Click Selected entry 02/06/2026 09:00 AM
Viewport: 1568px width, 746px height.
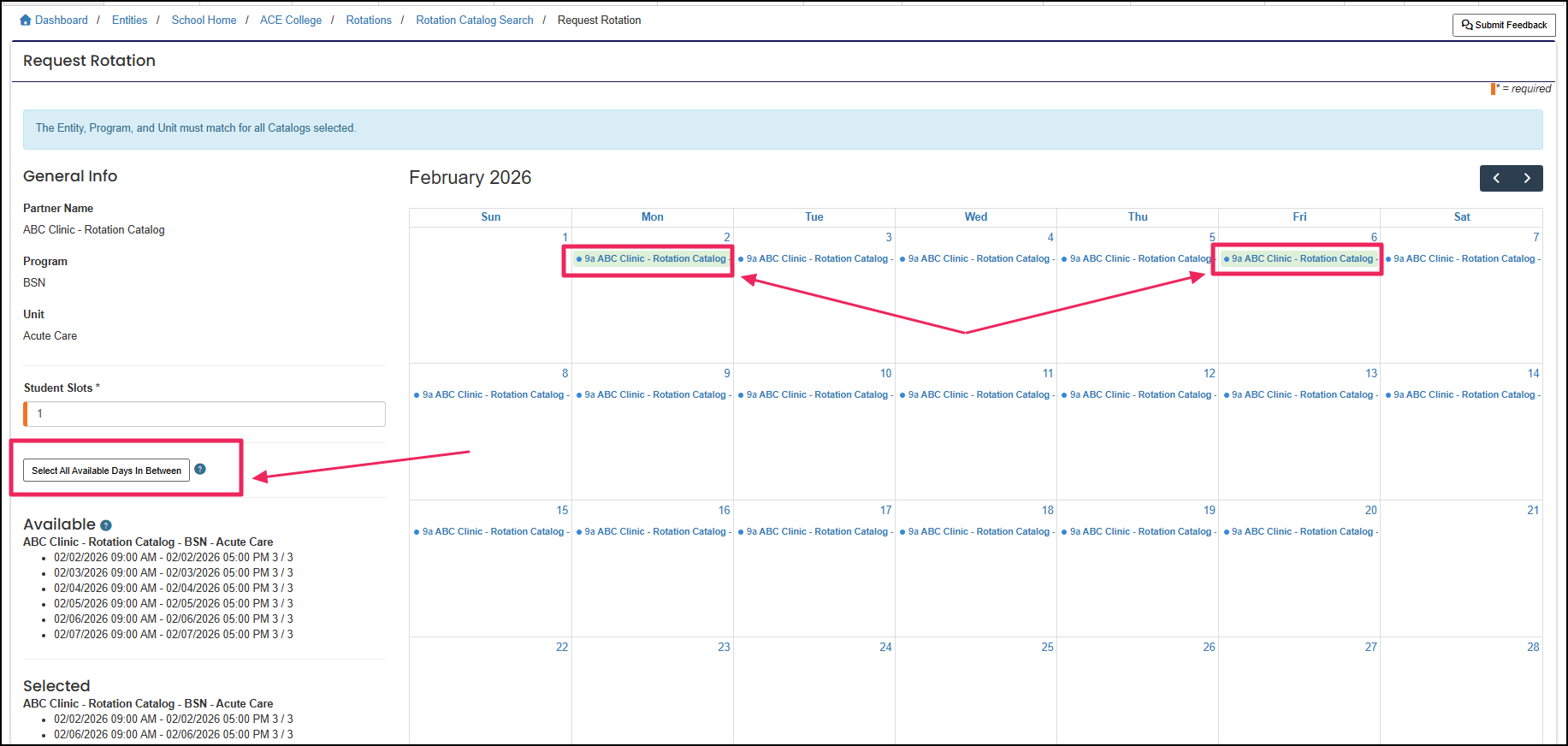174,734
